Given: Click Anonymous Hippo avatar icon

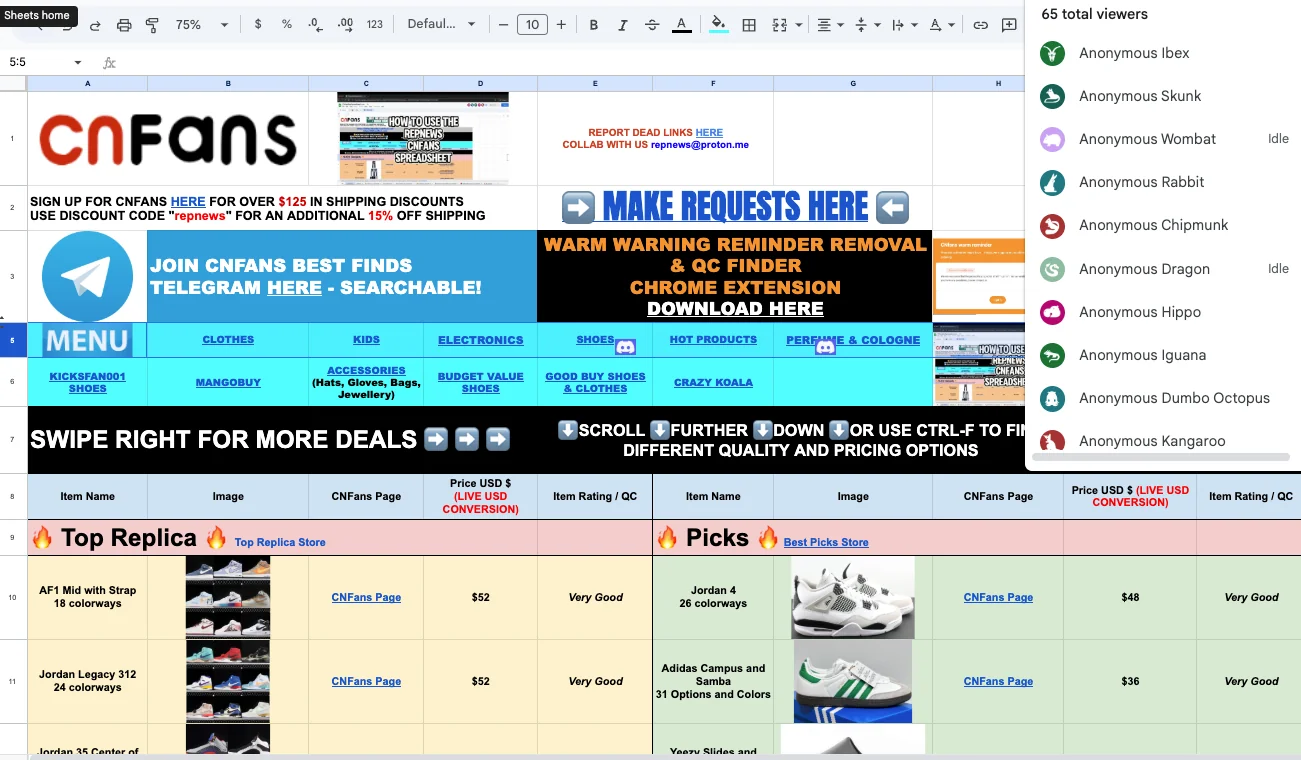Looking at the screenshot, I should [1052, 312].
